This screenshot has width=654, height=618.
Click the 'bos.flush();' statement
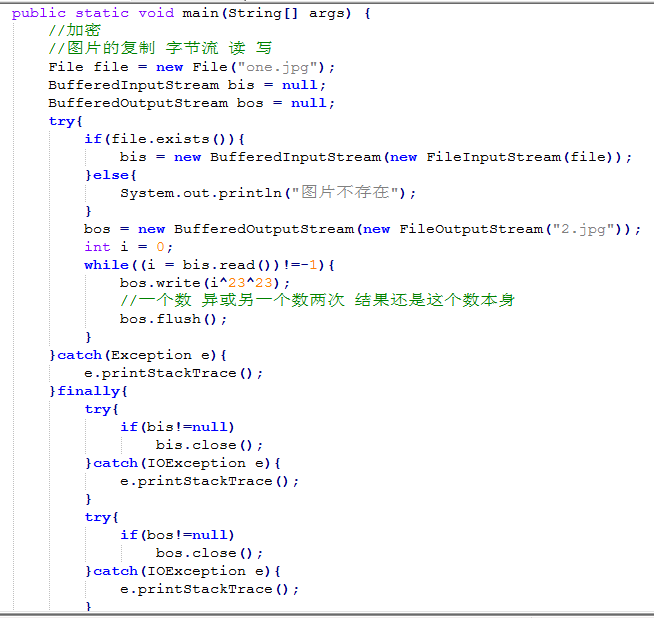[174, 319]
